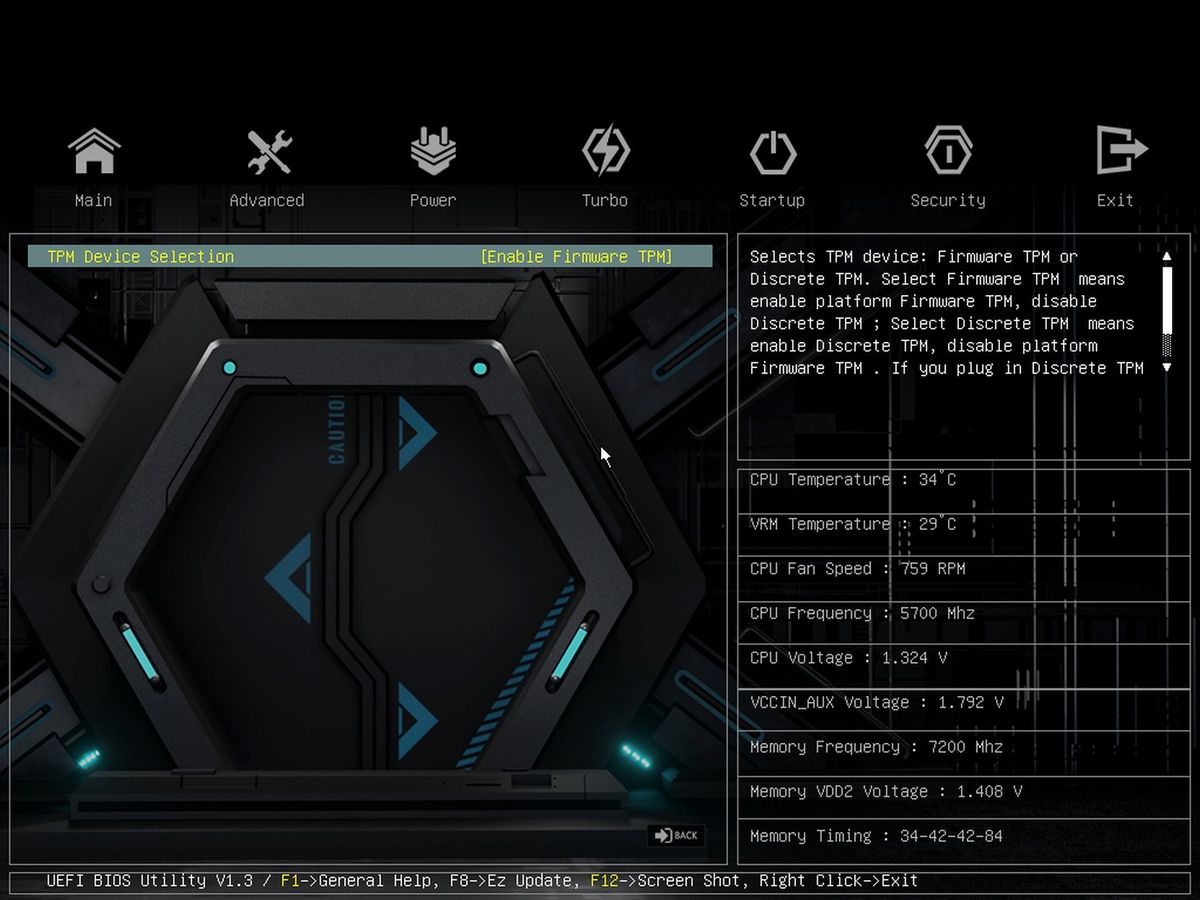Select the Power plug icon
1200x900 pixels.
[433, 152]
